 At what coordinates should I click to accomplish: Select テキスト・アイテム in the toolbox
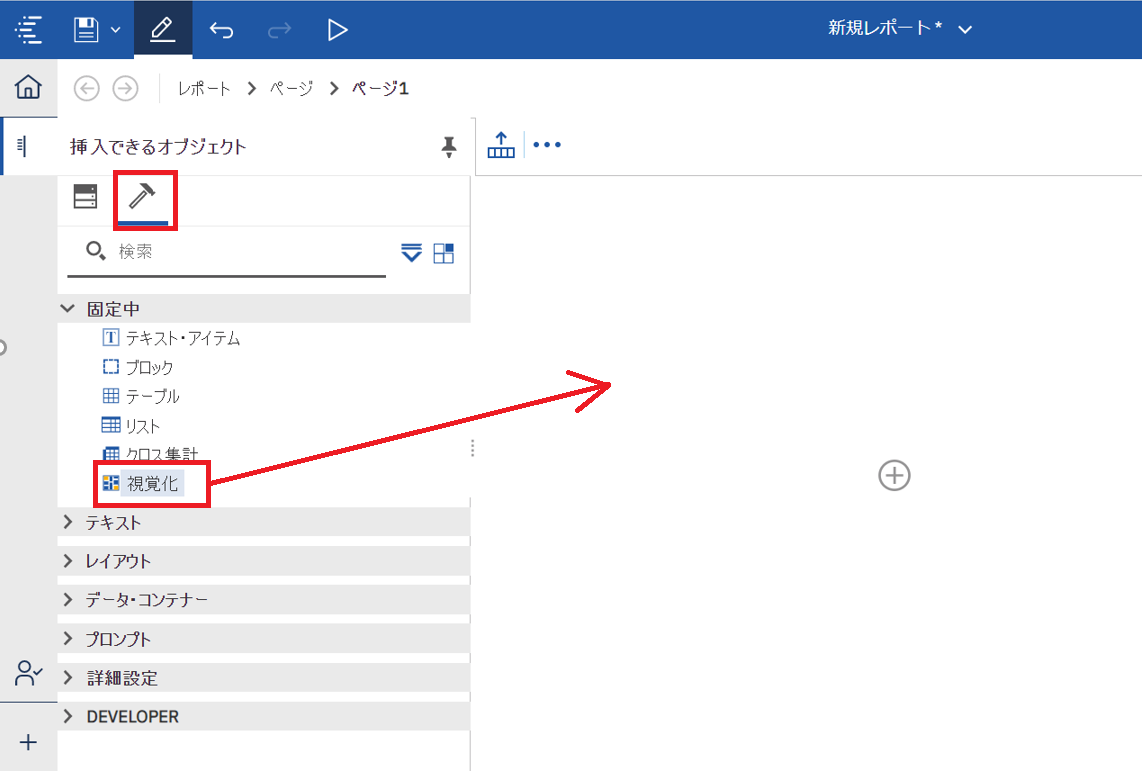pyautogui.click(x=183, y=339)
